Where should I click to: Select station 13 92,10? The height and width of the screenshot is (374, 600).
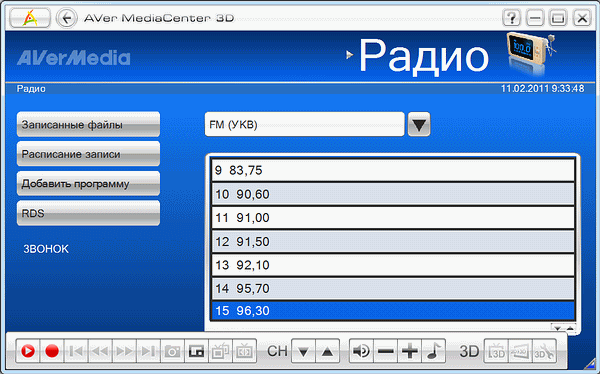[393, 265]
